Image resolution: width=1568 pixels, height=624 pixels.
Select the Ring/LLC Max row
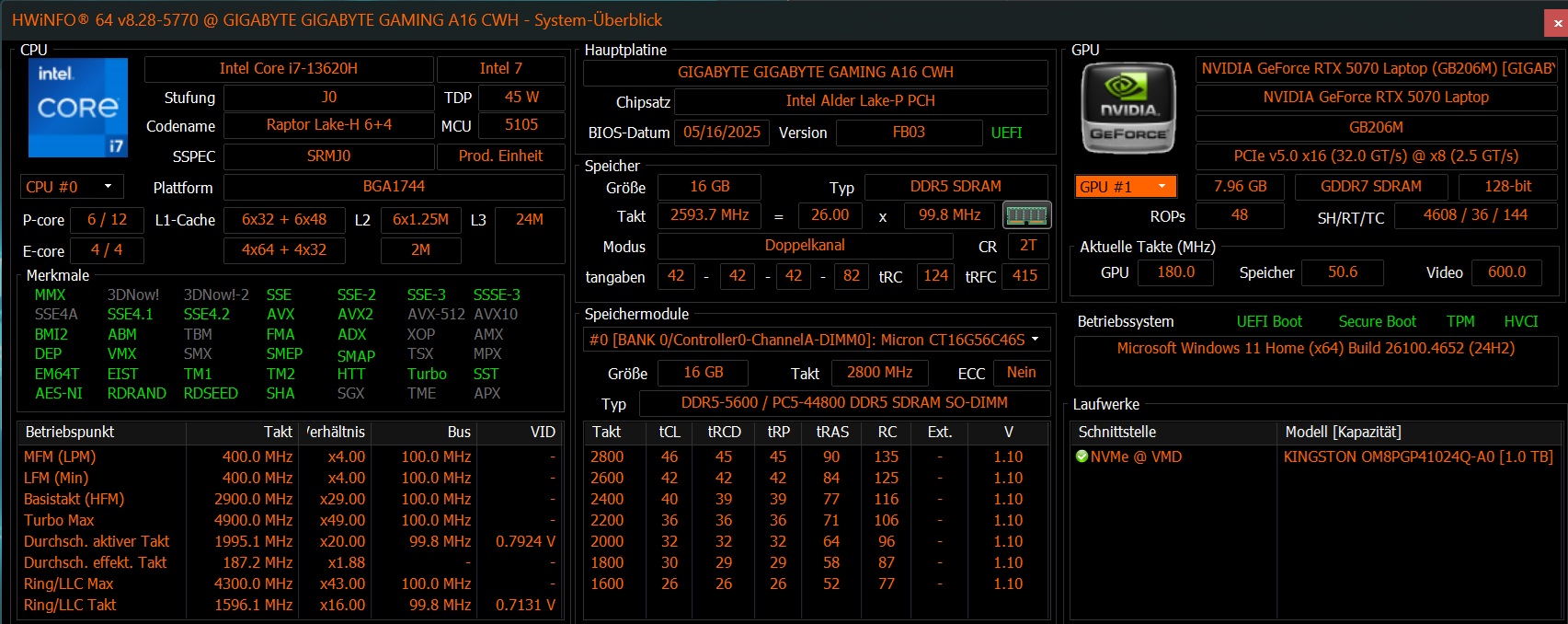(x=290, y=584)
